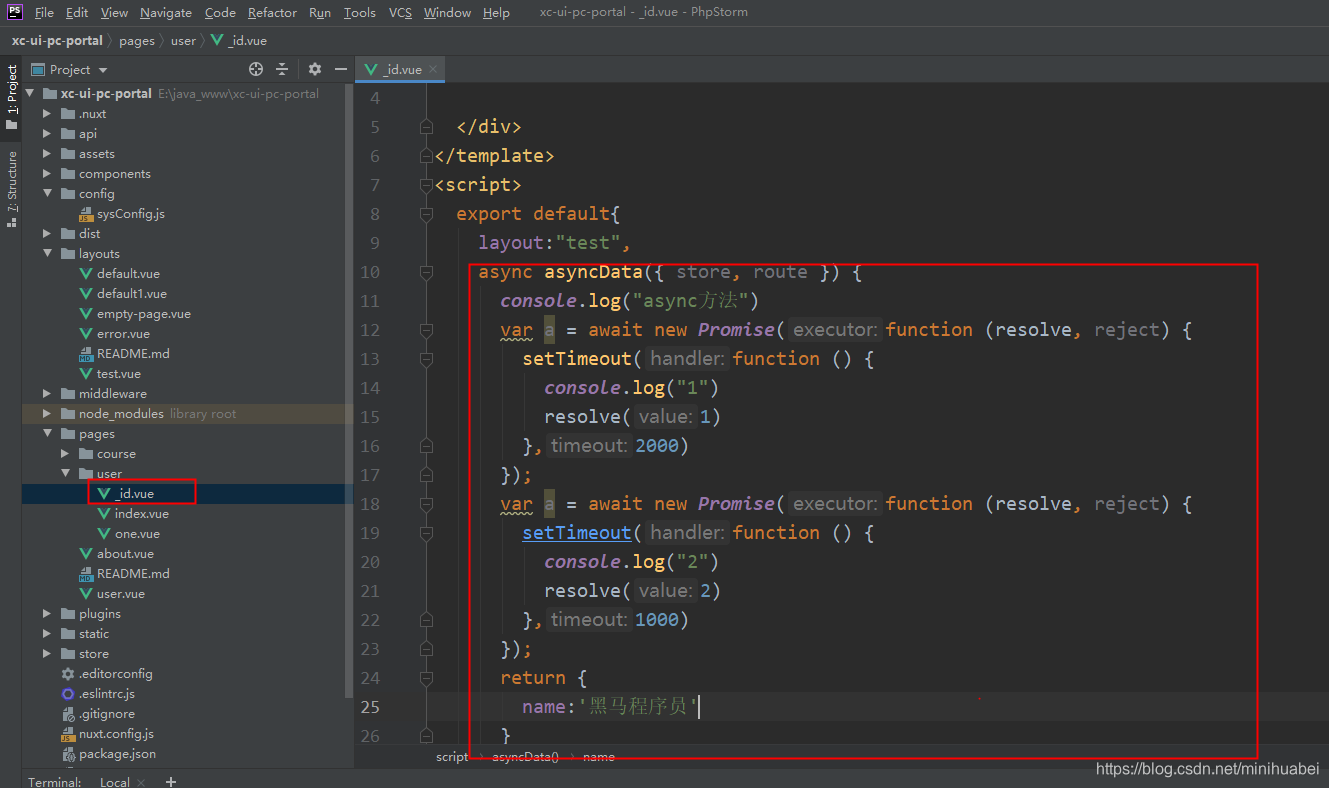The image size is (1329, 788).
Task: Open the Code menu
Action: tap(220, 12)
